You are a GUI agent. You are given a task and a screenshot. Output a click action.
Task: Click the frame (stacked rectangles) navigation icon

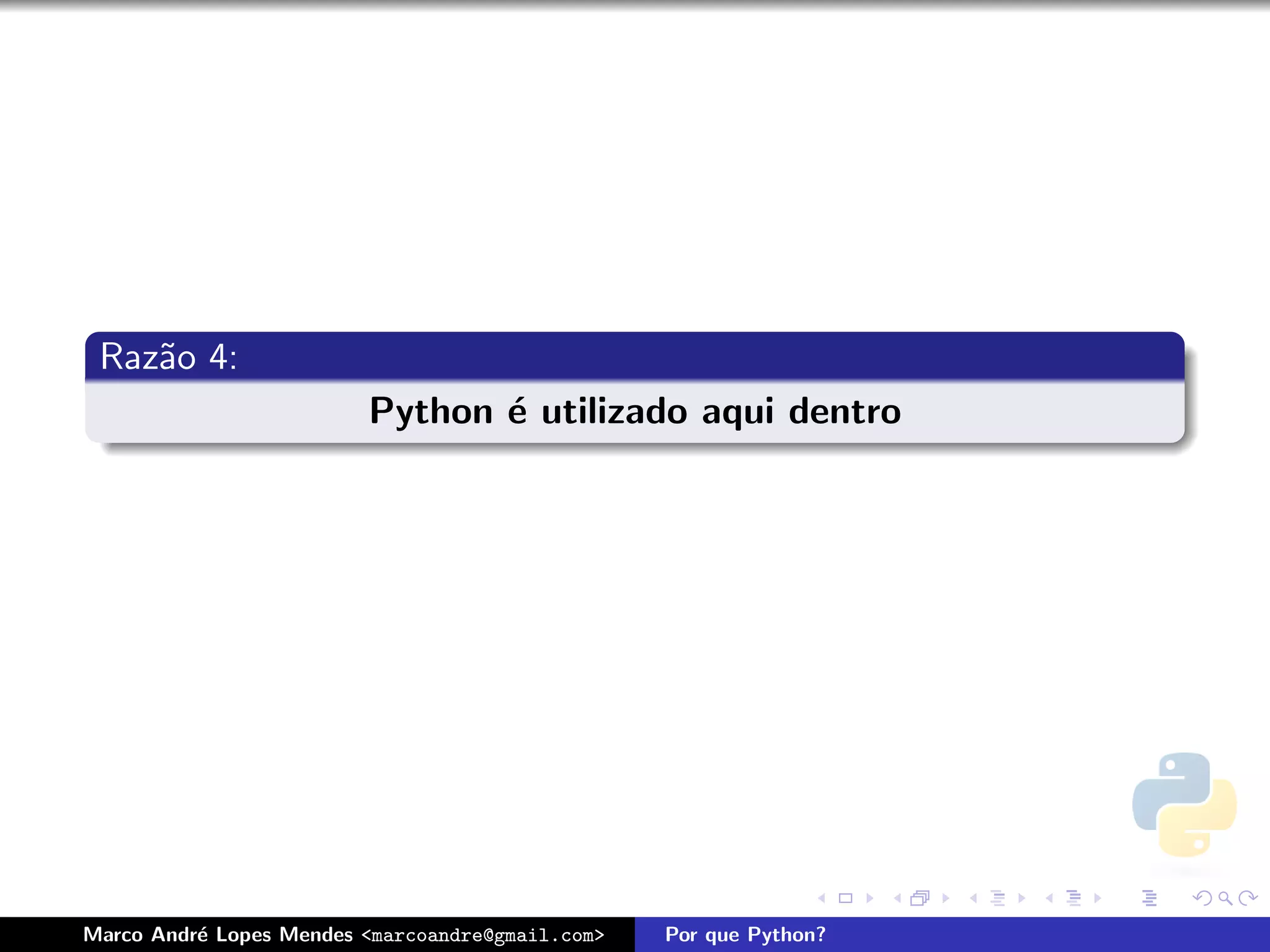click(x=920, y=898)
